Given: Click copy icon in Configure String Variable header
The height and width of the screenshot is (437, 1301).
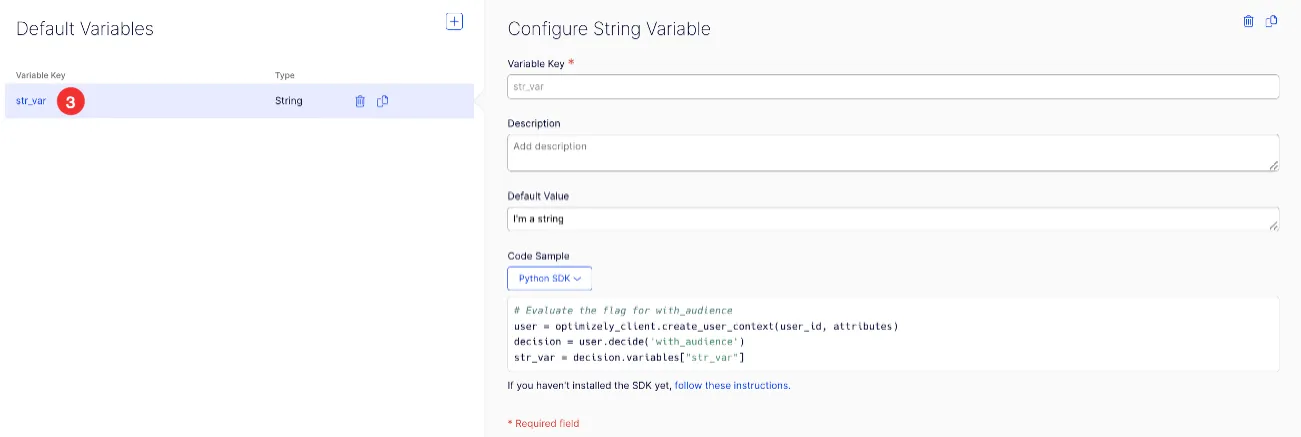Looking at the screenshot, I should [x=1272, y=21].
